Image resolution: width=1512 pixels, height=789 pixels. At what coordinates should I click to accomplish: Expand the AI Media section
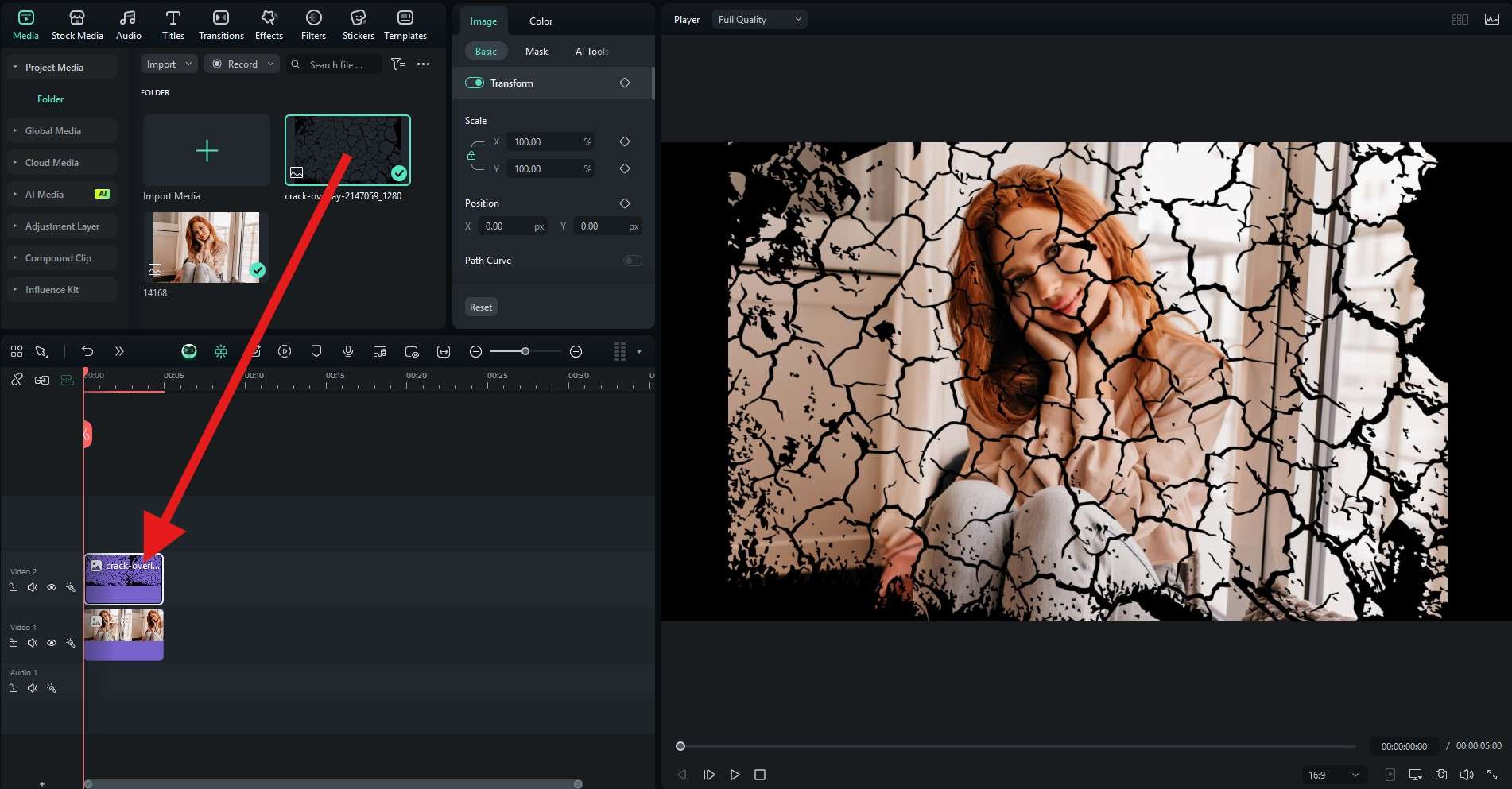tap(15, 194)
